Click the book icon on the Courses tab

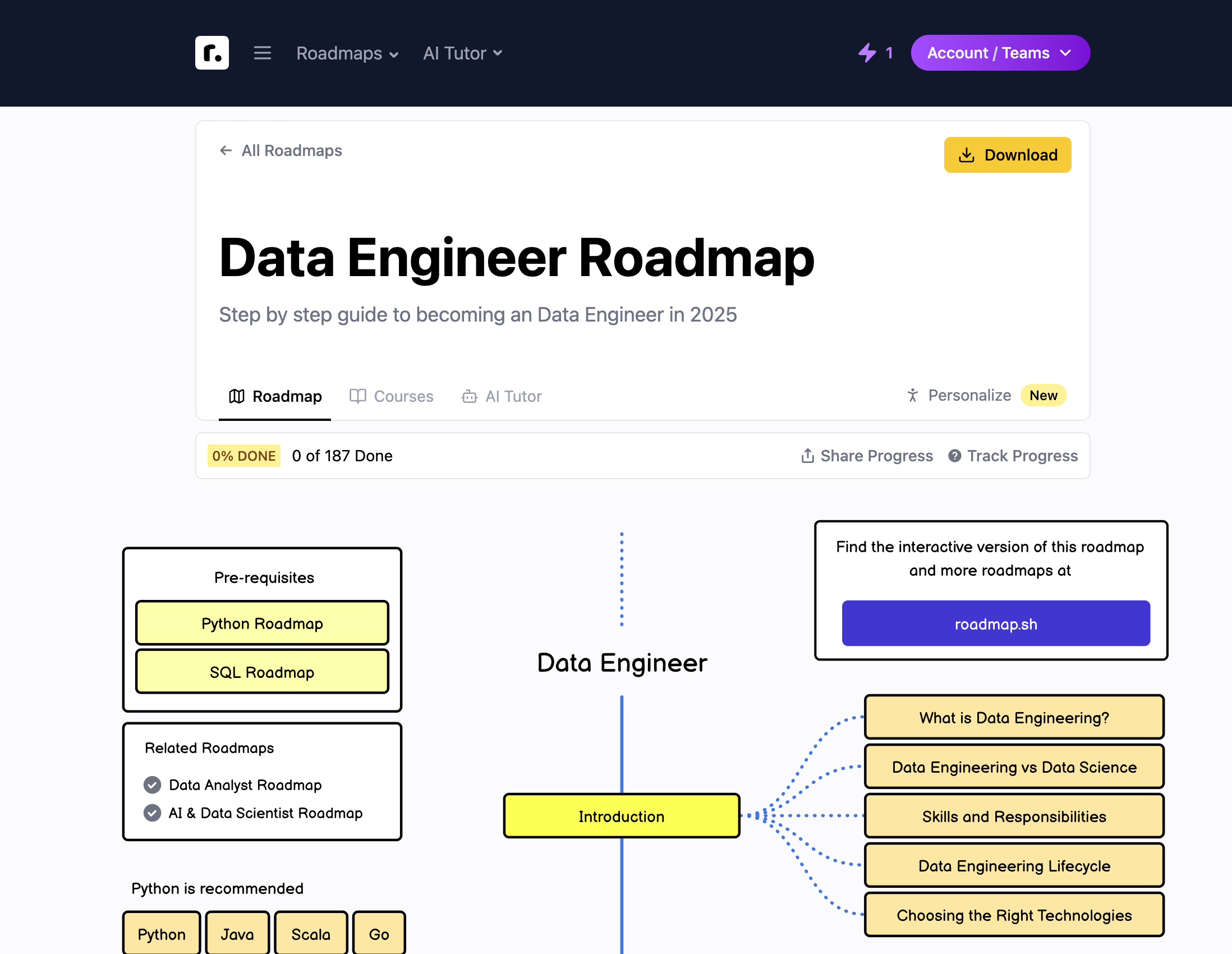[357, 396]
